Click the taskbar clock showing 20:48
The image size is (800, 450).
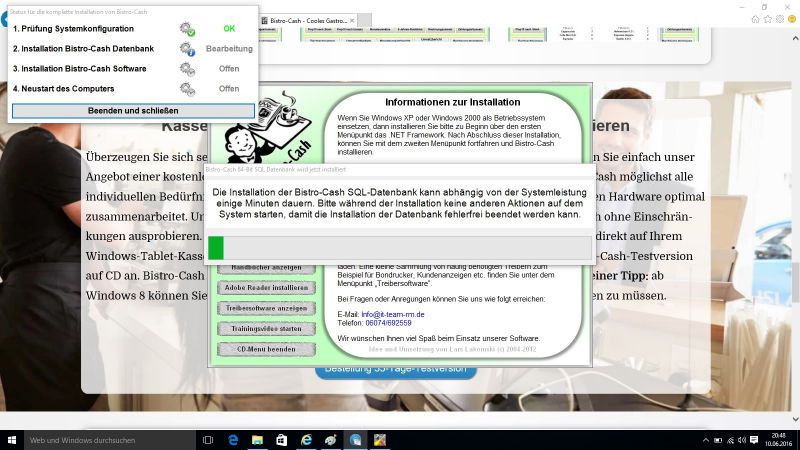pyautogui.click(x=778, y=440)
